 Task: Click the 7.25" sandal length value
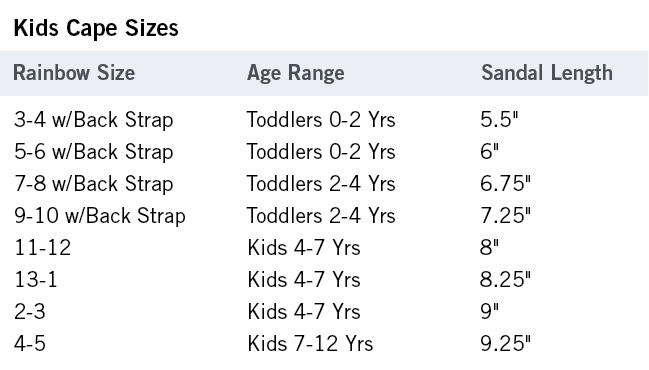(x=505, y=215)
